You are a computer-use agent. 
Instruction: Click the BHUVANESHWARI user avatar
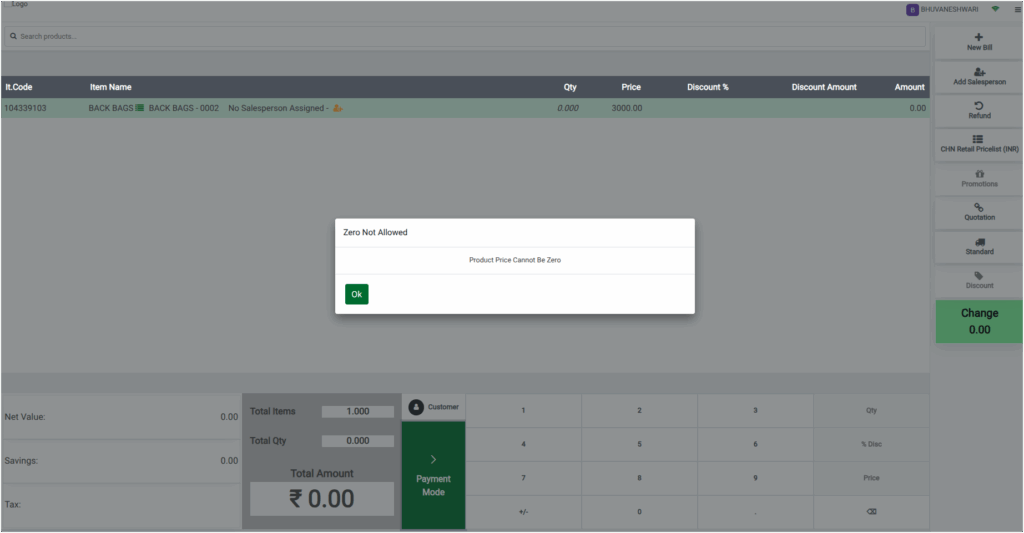[x=912, y=10]
